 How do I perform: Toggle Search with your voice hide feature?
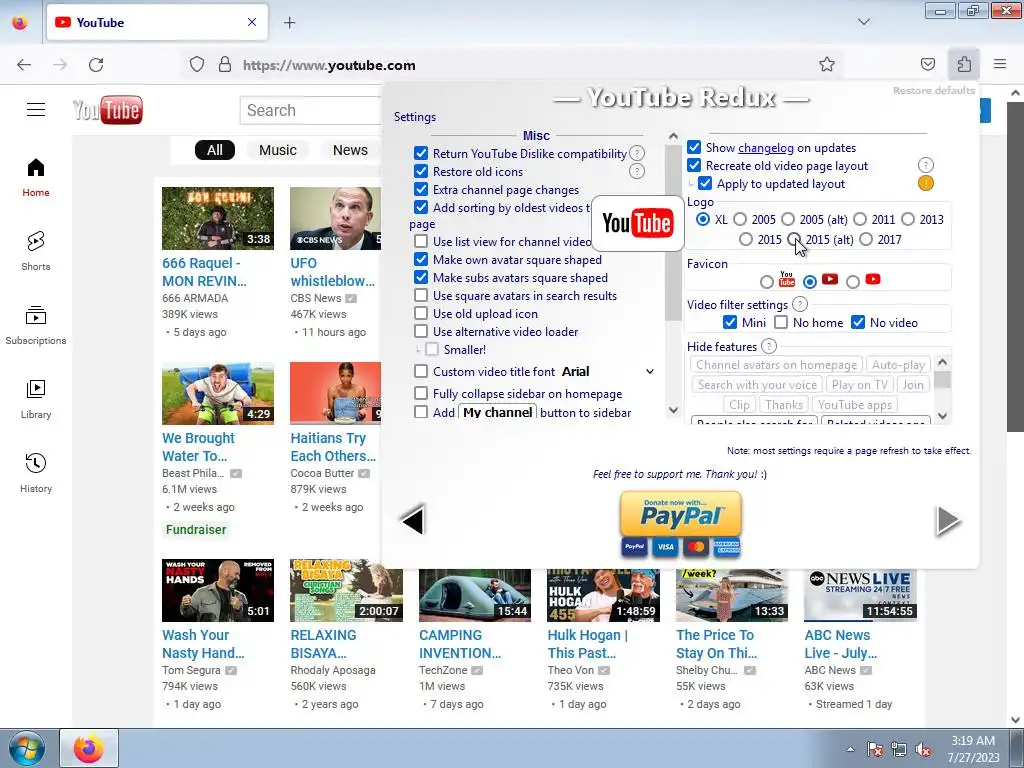757,385
